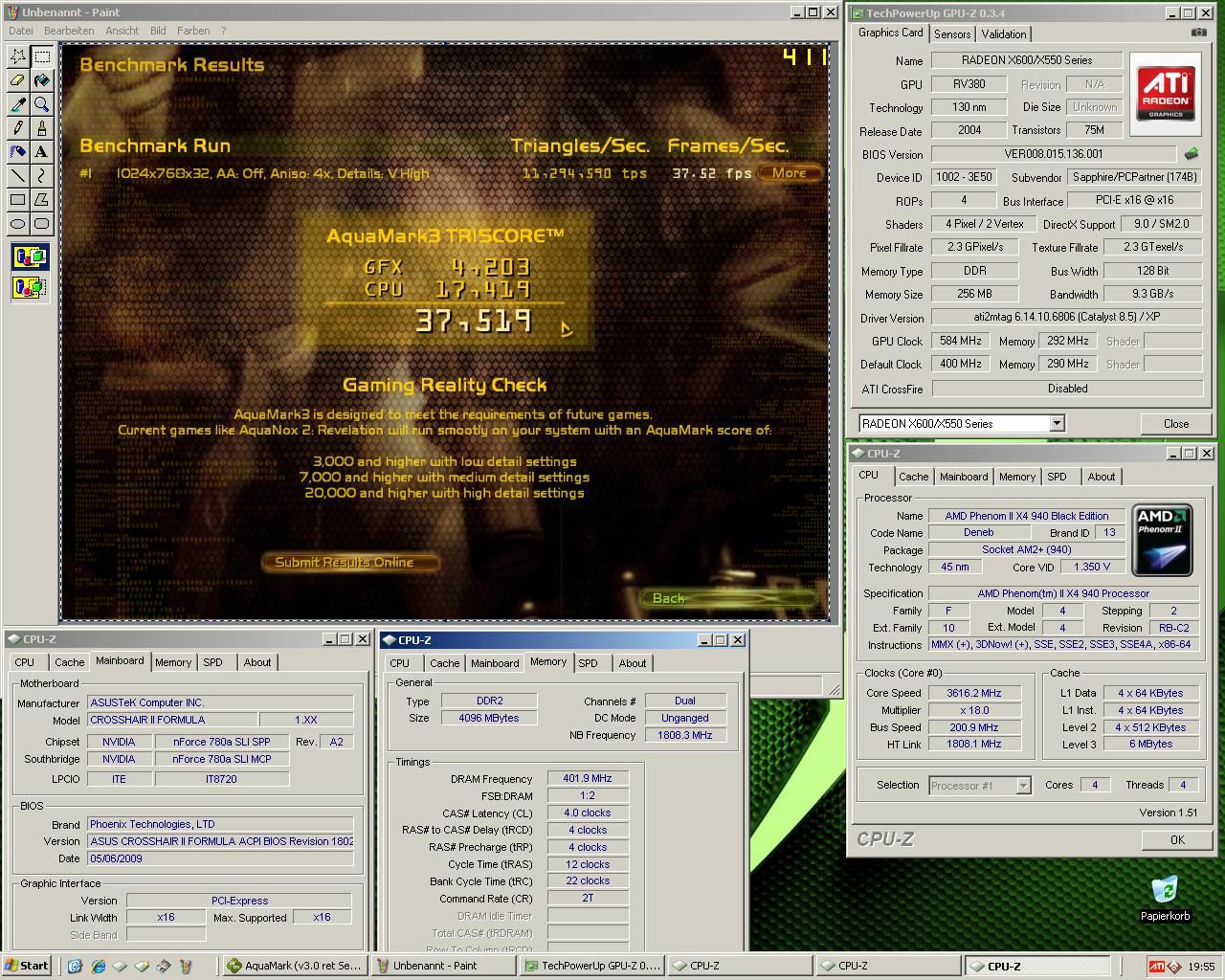Viewport: 1225px width, 980px height.
Task: Click the BIOS save chip icon in GPU-Z
Action: pyautogui.click(x=1192, y=153)
